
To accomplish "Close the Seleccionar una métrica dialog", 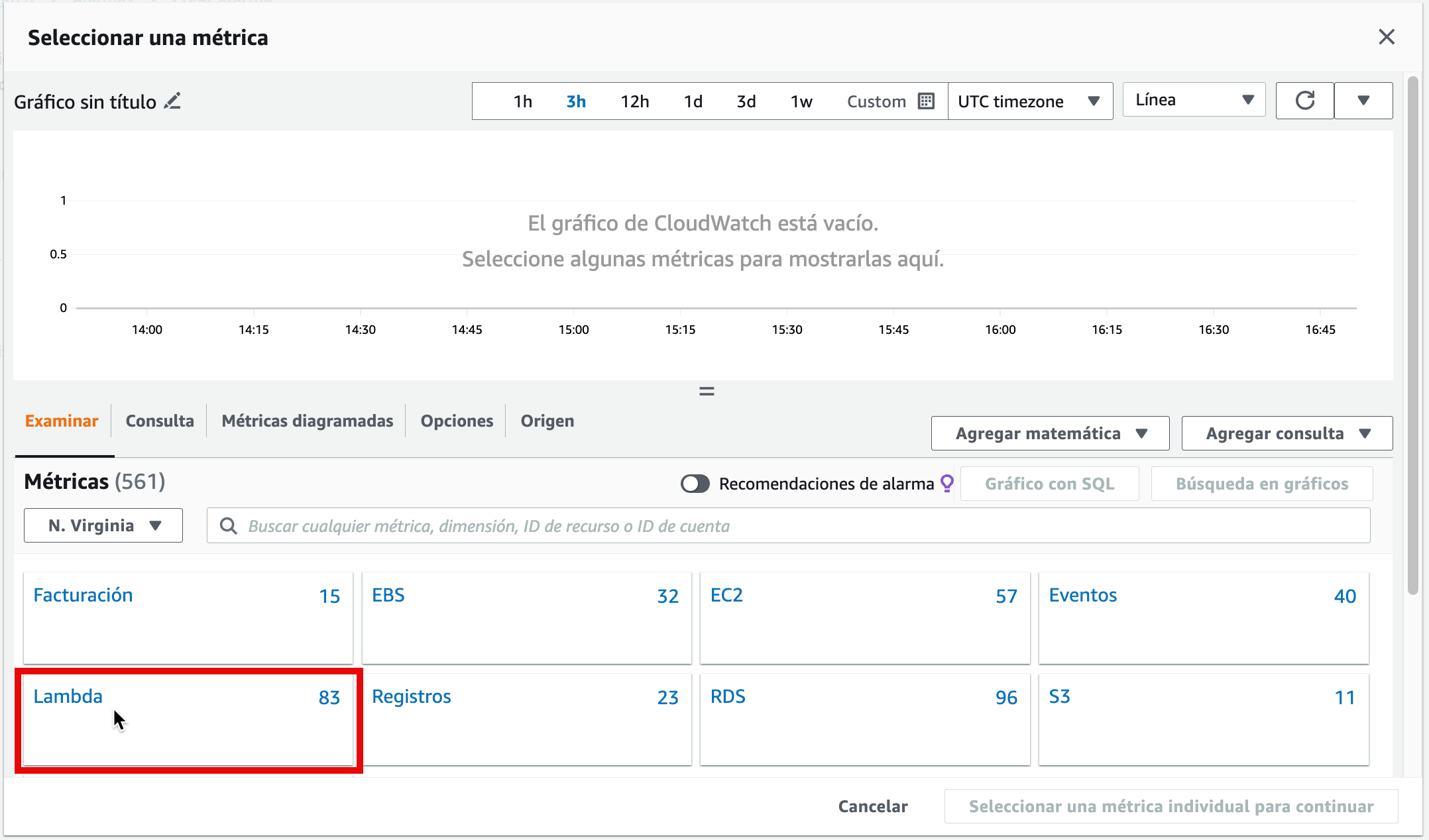I will click(x=1387, y=37).
